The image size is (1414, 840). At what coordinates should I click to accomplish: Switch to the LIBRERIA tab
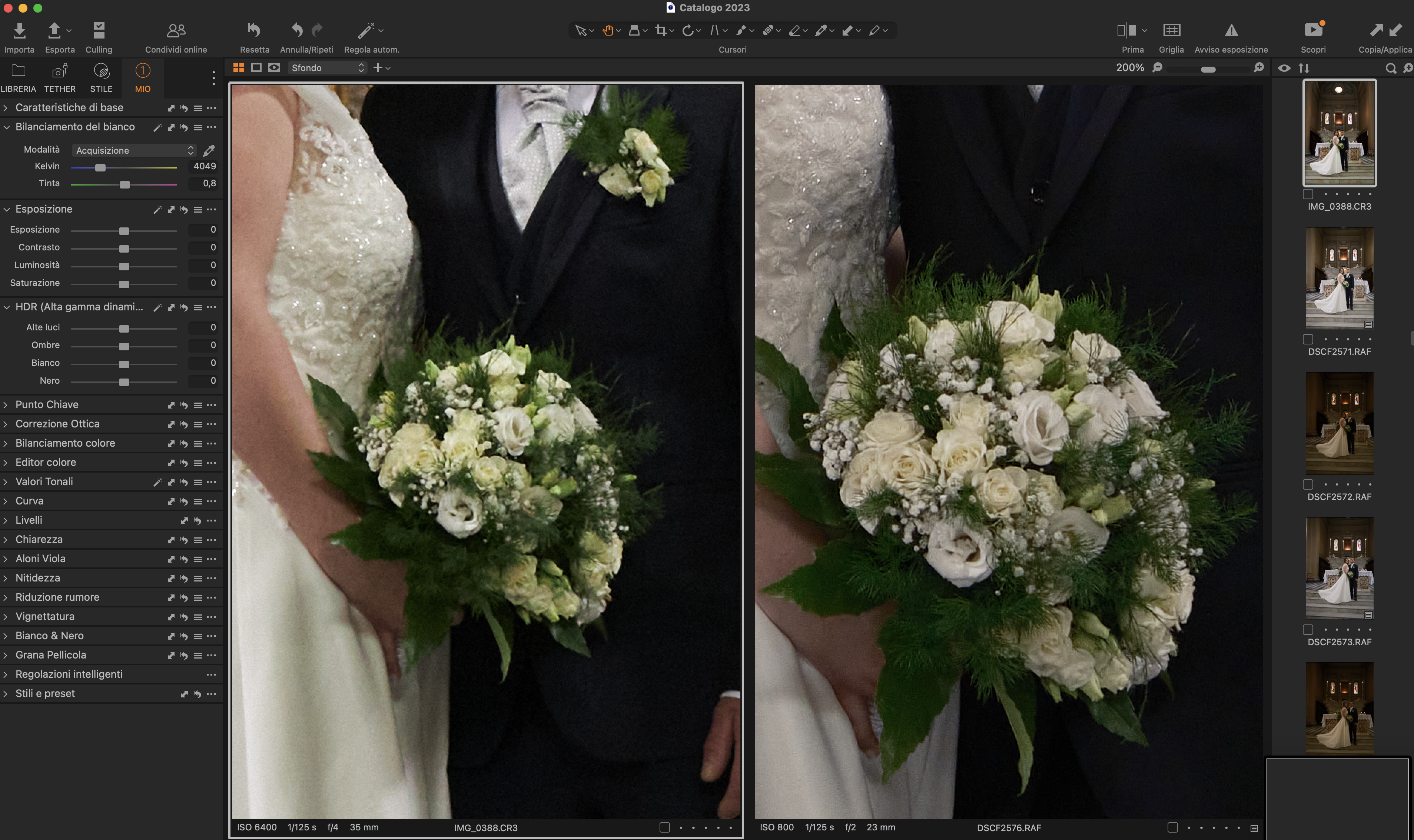18,78
